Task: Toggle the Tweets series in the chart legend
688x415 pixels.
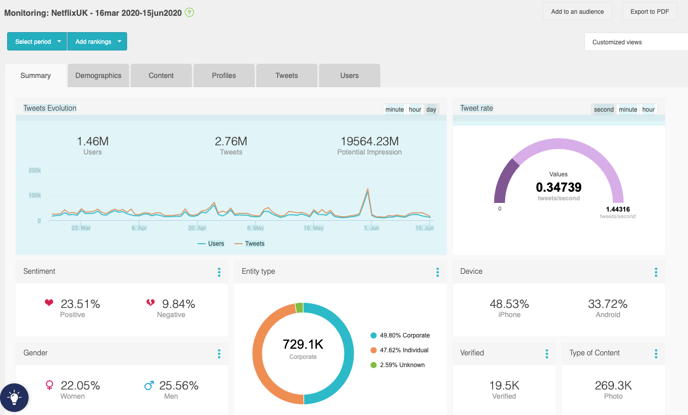Action: tap(250, 243)
